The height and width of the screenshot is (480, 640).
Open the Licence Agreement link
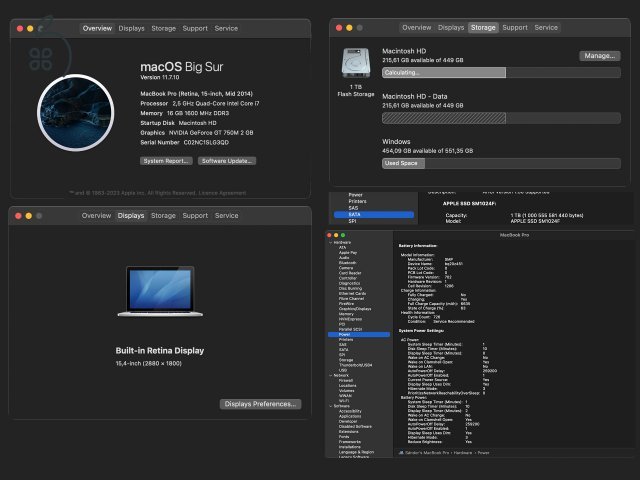tap(222, 193)
